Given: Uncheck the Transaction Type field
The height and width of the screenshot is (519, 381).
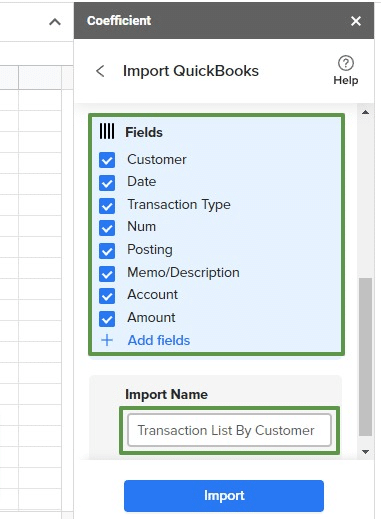Looking at the screenshot, I should click(107, 206).
